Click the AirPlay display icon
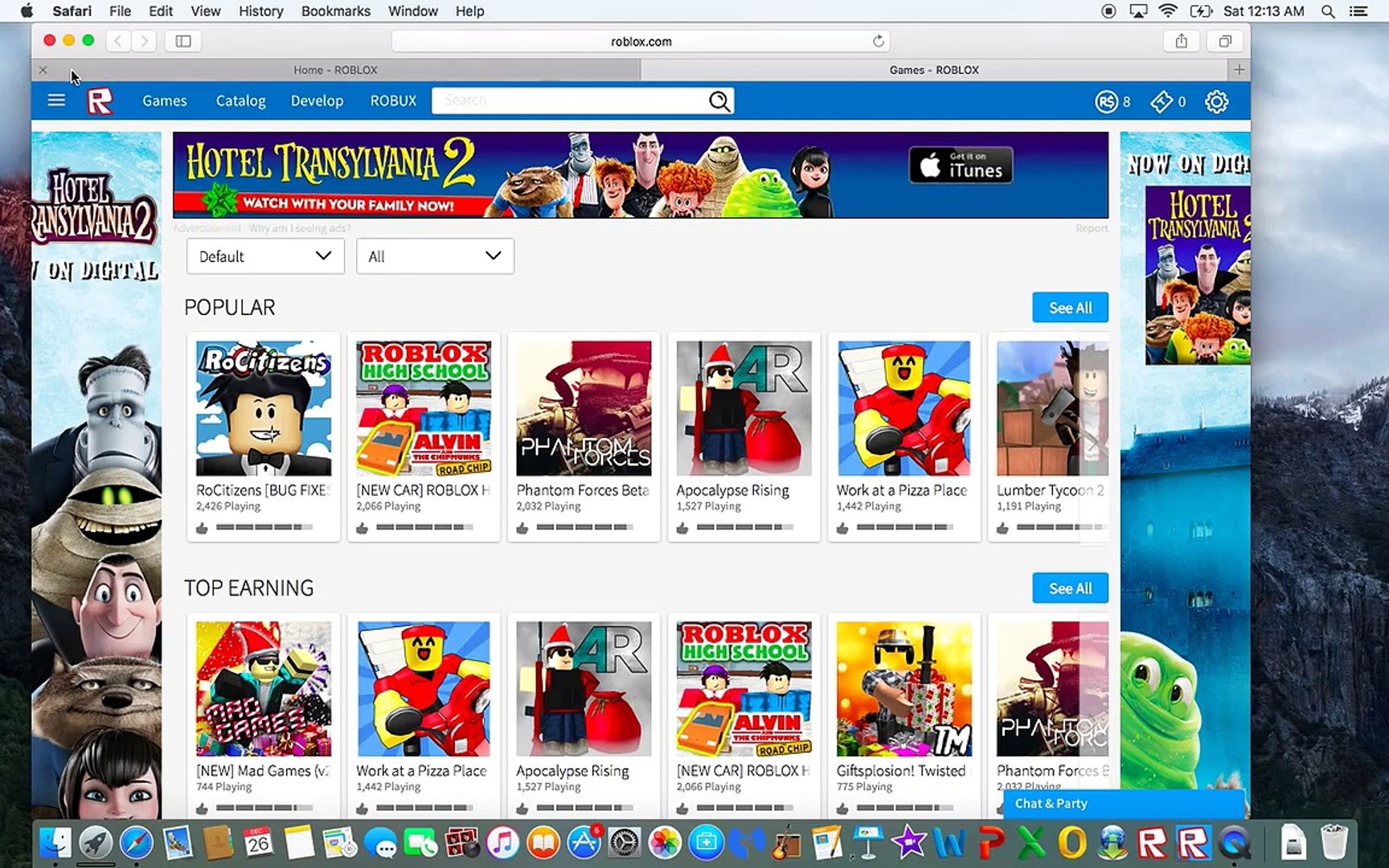The height and width of the screenshot is (868, 1389). (x=1138, y=11)
